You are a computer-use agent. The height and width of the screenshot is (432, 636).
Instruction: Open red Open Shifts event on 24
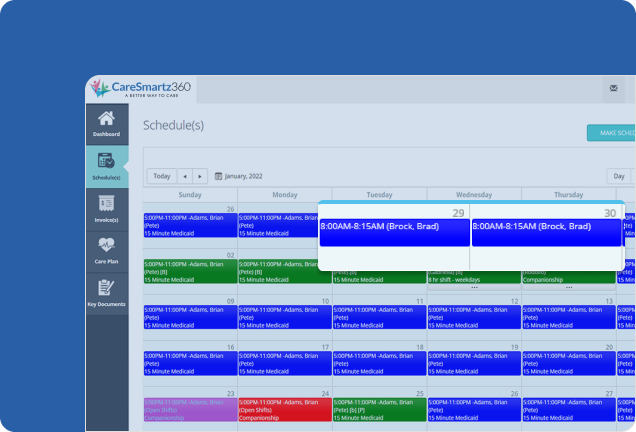(285, 410)
